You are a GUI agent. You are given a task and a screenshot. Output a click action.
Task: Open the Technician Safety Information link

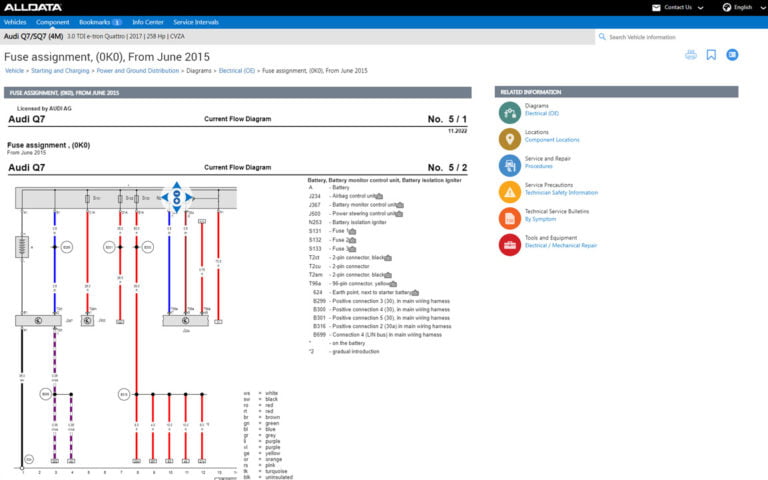tap(561, 192)
